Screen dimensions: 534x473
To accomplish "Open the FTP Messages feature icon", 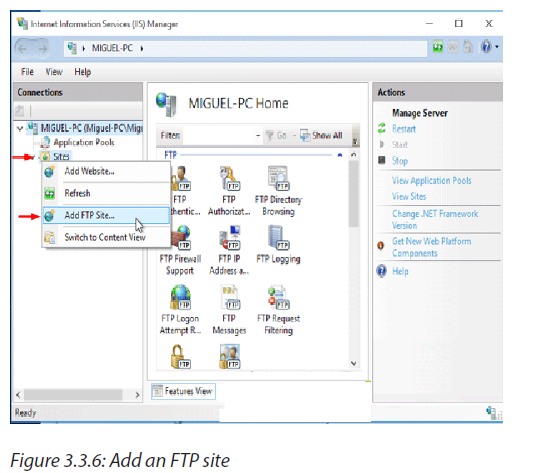I will (229, 309).
